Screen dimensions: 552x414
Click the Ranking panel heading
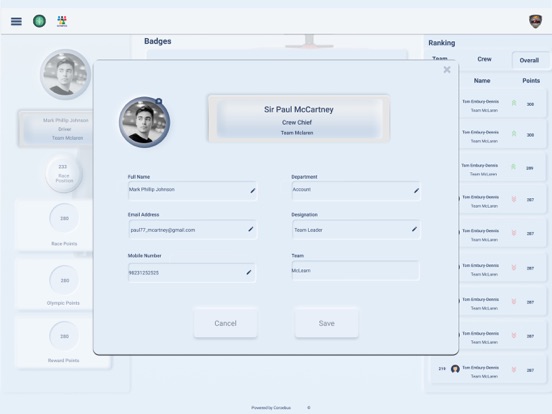(441, 43)
